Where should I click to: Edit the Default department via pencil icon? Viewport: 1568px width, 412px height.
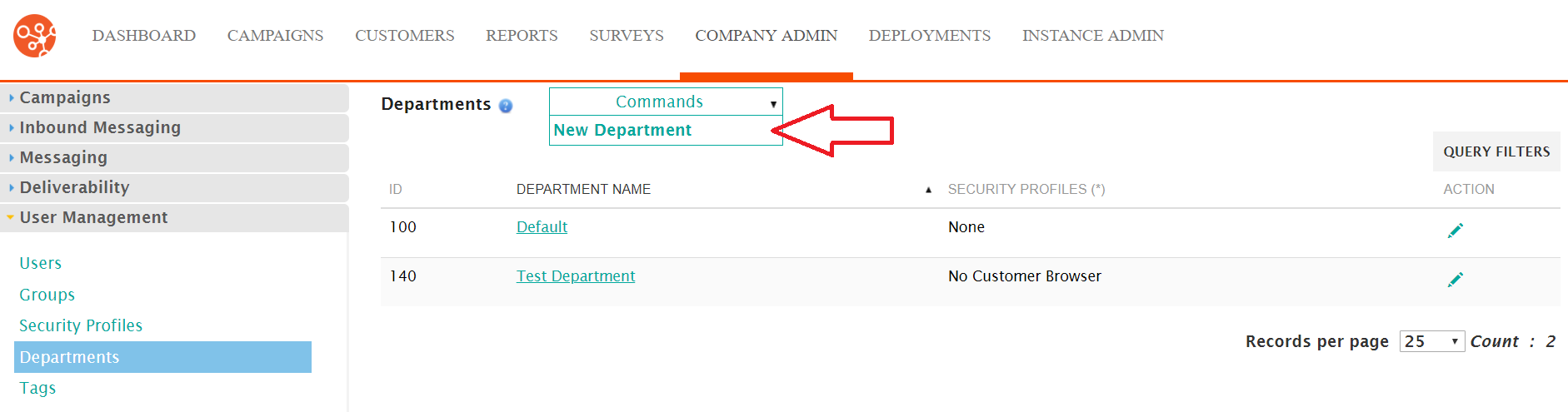click(1456, 231)
